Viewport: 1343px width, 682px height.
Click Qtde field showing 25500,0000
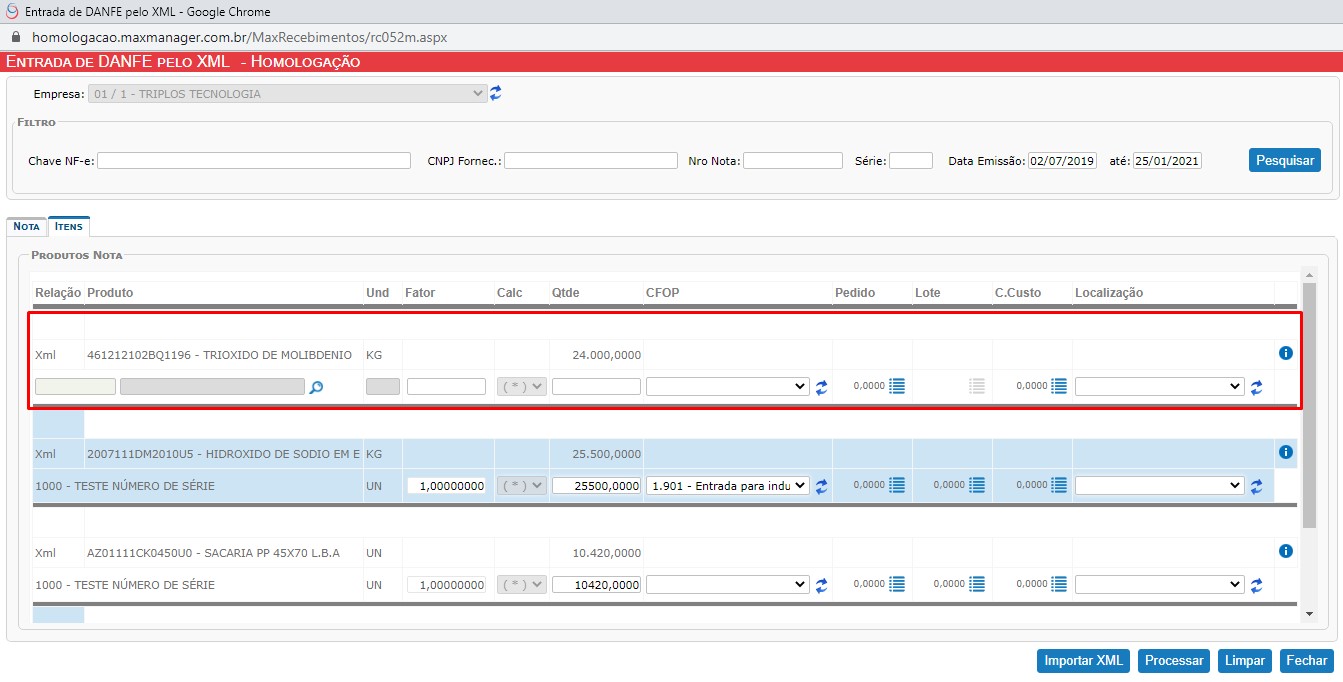(x=596, y=486)
